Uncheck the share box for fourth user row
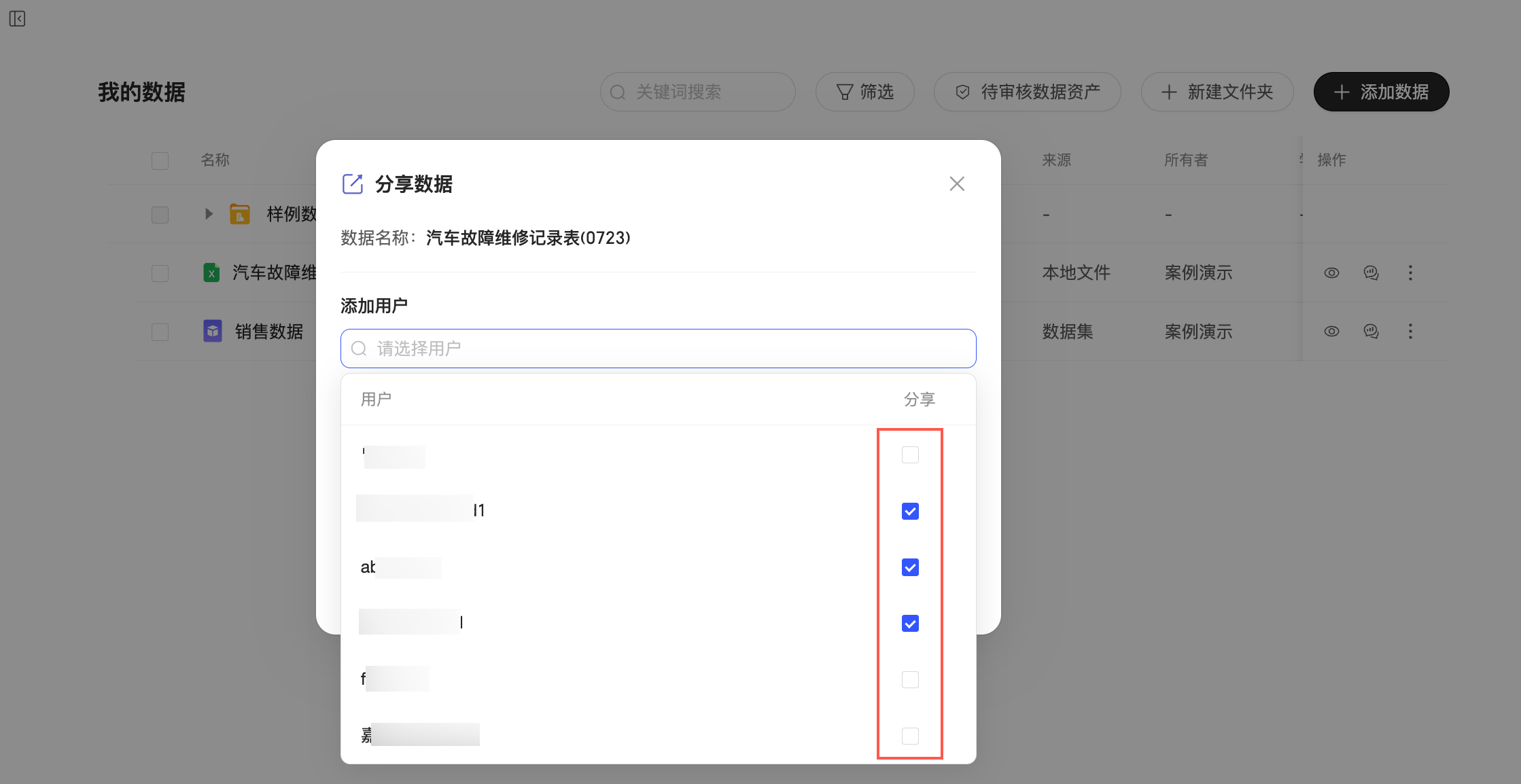The image size is (1521, 784). [x=910, y=623]
